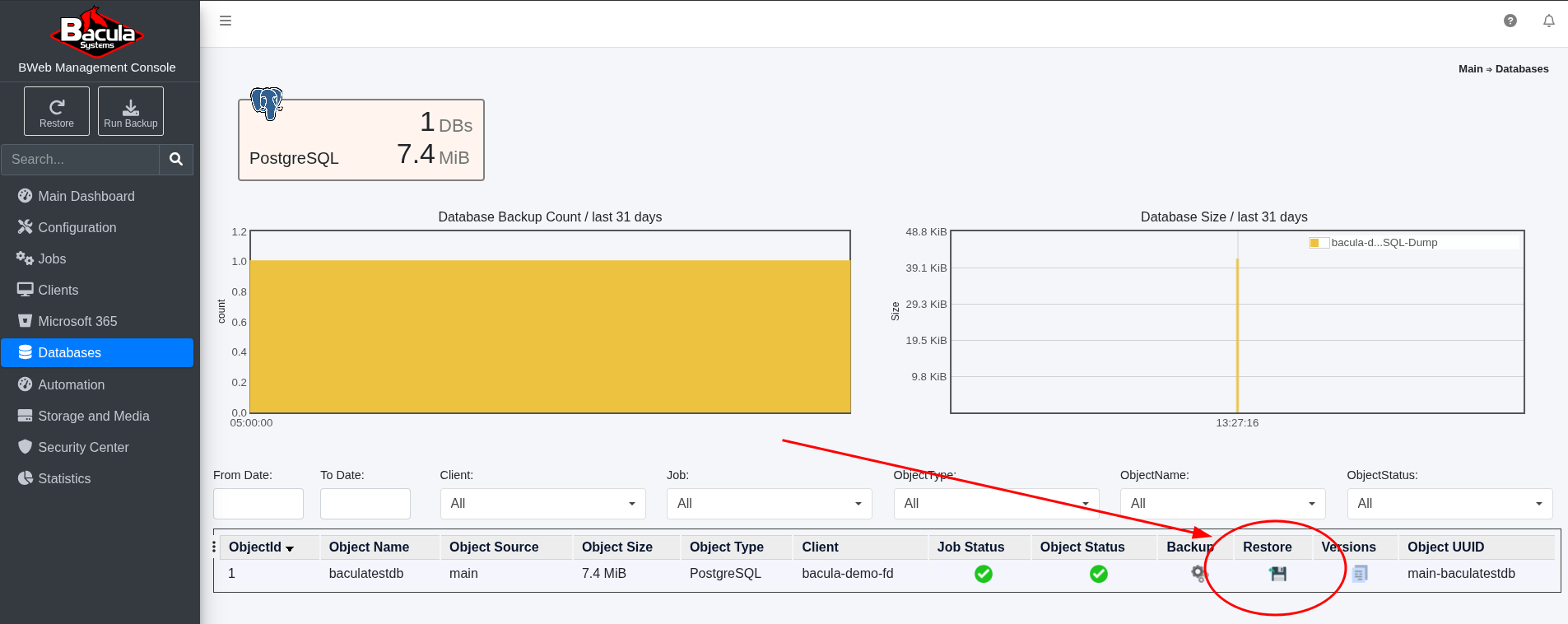The image size is (1568, 624).
Task: Expand the ObjectStatus filter dropdown
Action: pos(1449,504)
